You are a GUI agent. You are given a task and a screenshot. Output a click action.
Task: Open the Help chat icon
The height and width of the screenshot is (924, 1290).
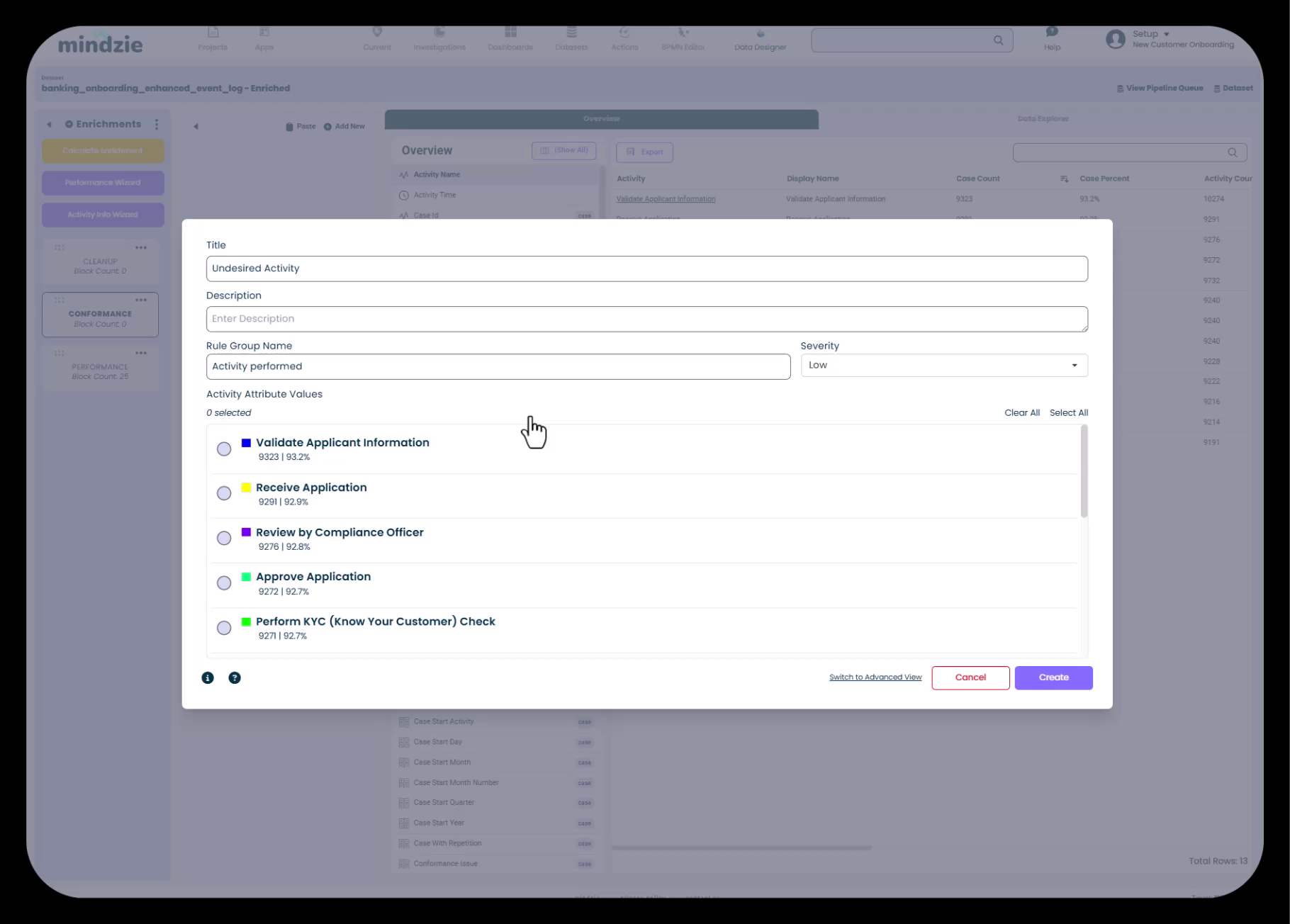1052,33
